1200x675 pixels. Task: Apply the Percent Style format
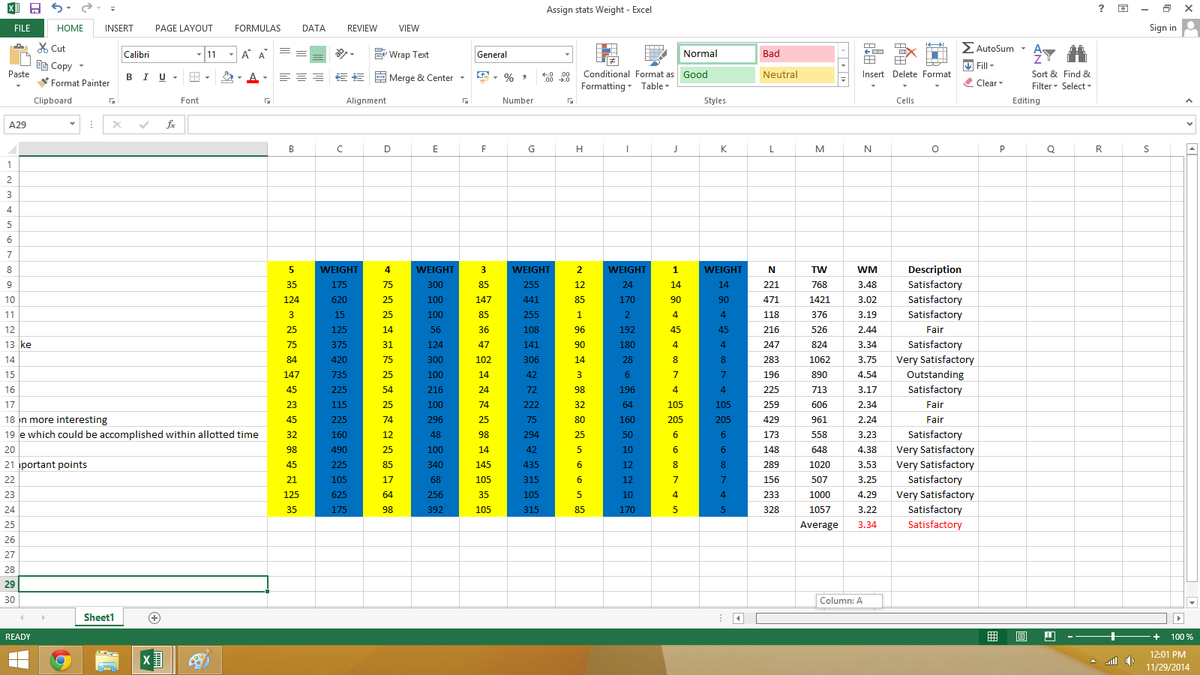pos(509,78)
